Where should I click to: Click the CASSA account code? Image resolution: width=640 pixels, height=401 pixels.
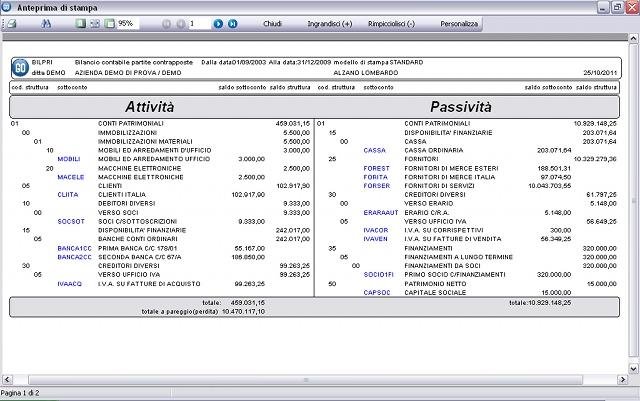pos(374,150)
